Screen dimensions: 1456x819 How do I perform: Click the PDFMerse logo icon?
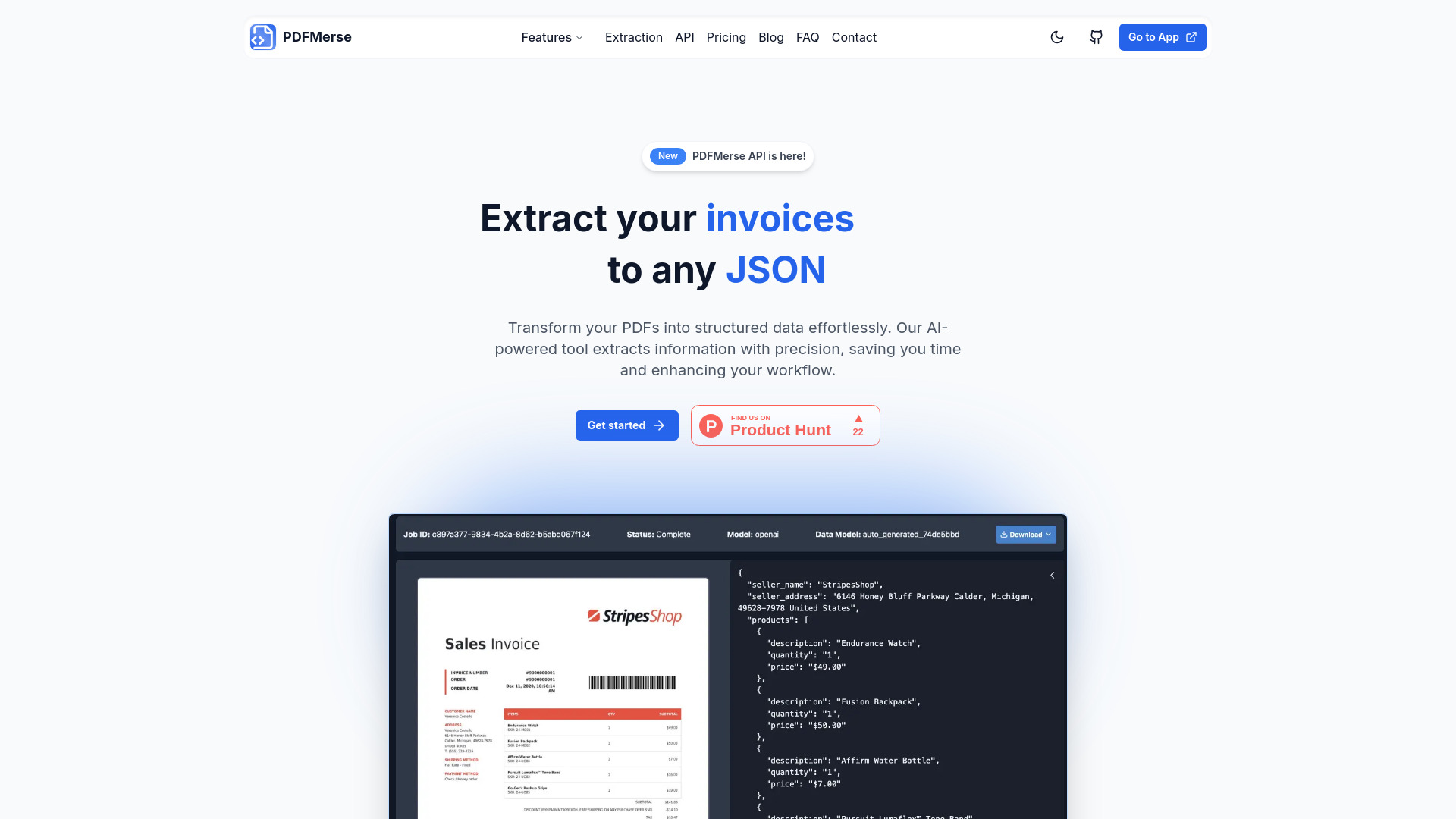point(262,37)
